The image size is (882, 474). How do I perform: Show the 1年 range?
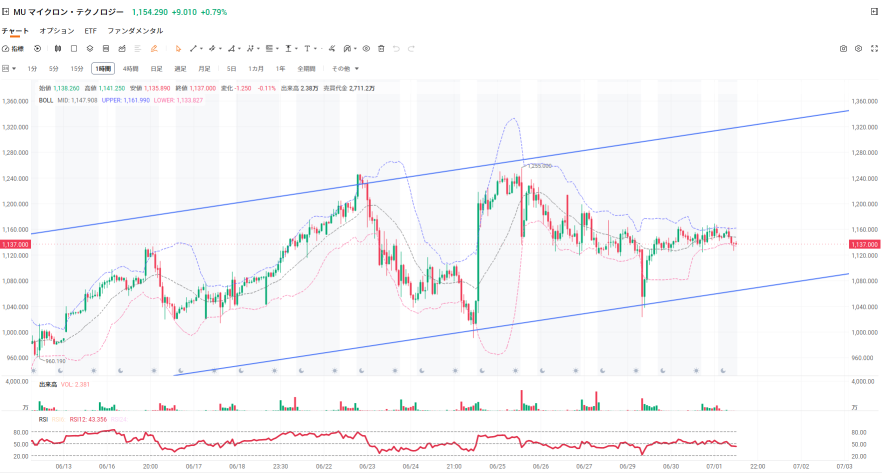click(x=280, y=69)
